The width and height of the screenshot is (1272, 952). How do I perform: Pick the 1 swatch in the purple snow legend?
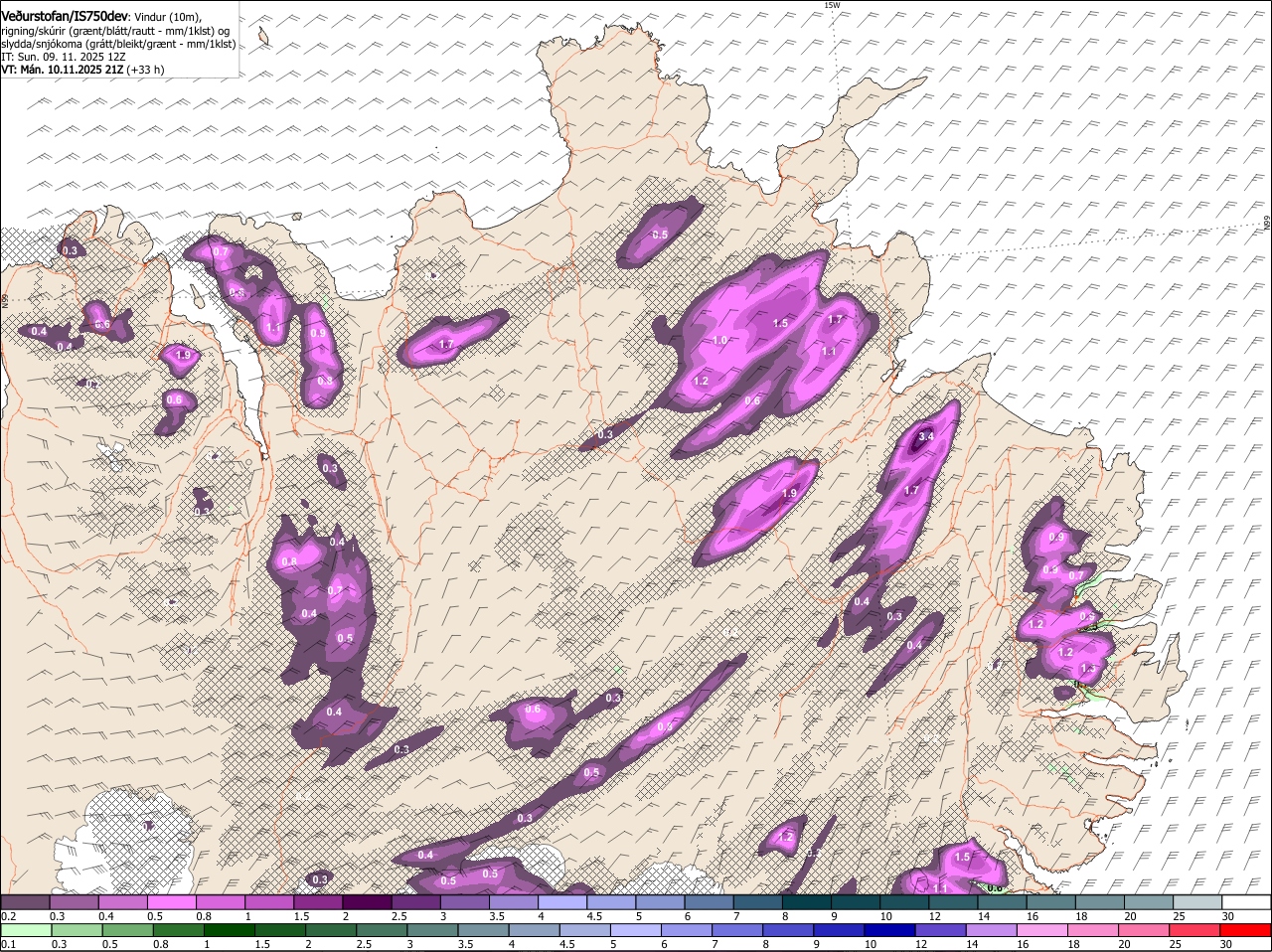coord(268,901)
